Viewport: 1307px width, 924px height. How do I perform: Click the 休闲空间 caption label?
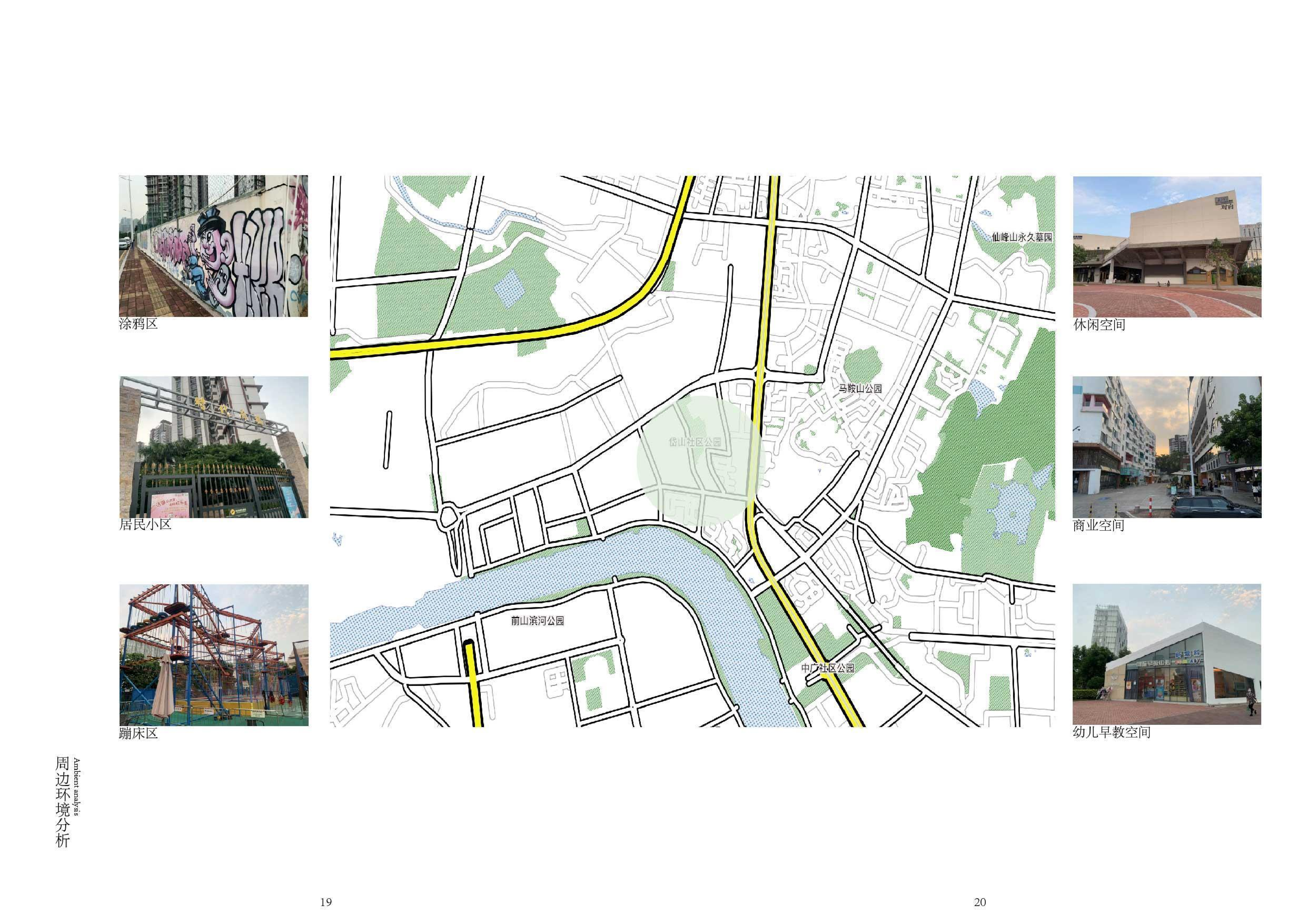click(1099, 325)
